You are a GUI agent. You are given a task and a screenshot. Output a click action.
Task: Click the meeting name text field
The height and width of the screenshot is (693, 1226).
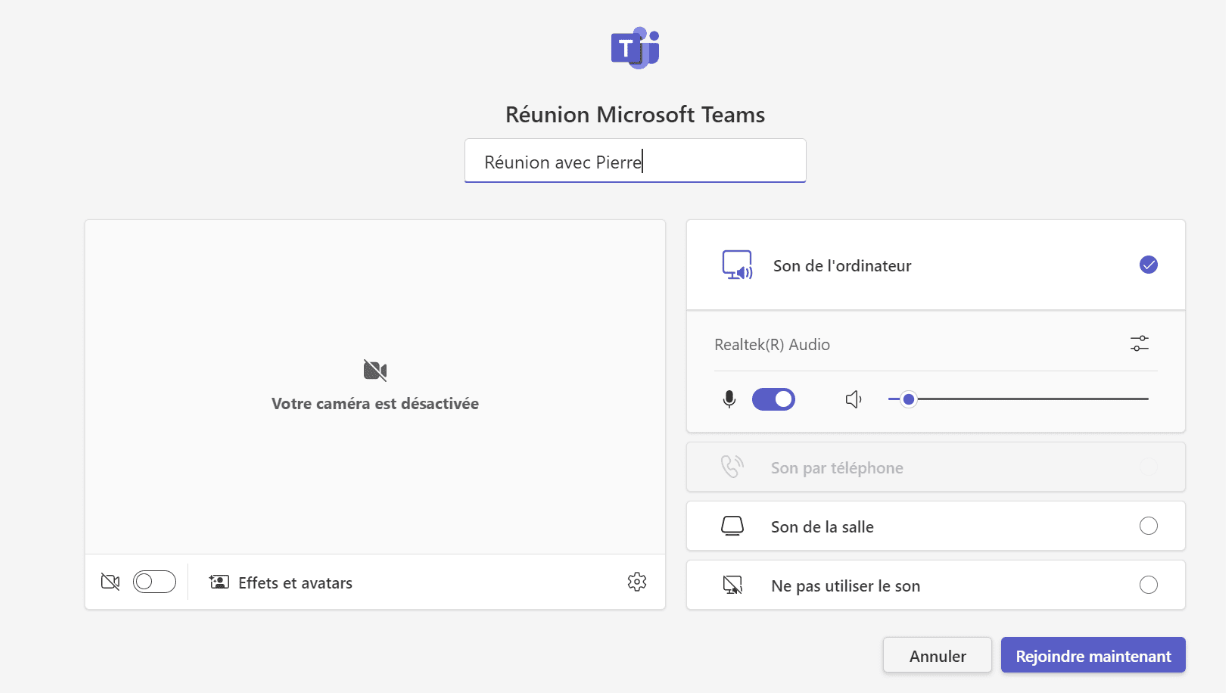pos(635,161)
